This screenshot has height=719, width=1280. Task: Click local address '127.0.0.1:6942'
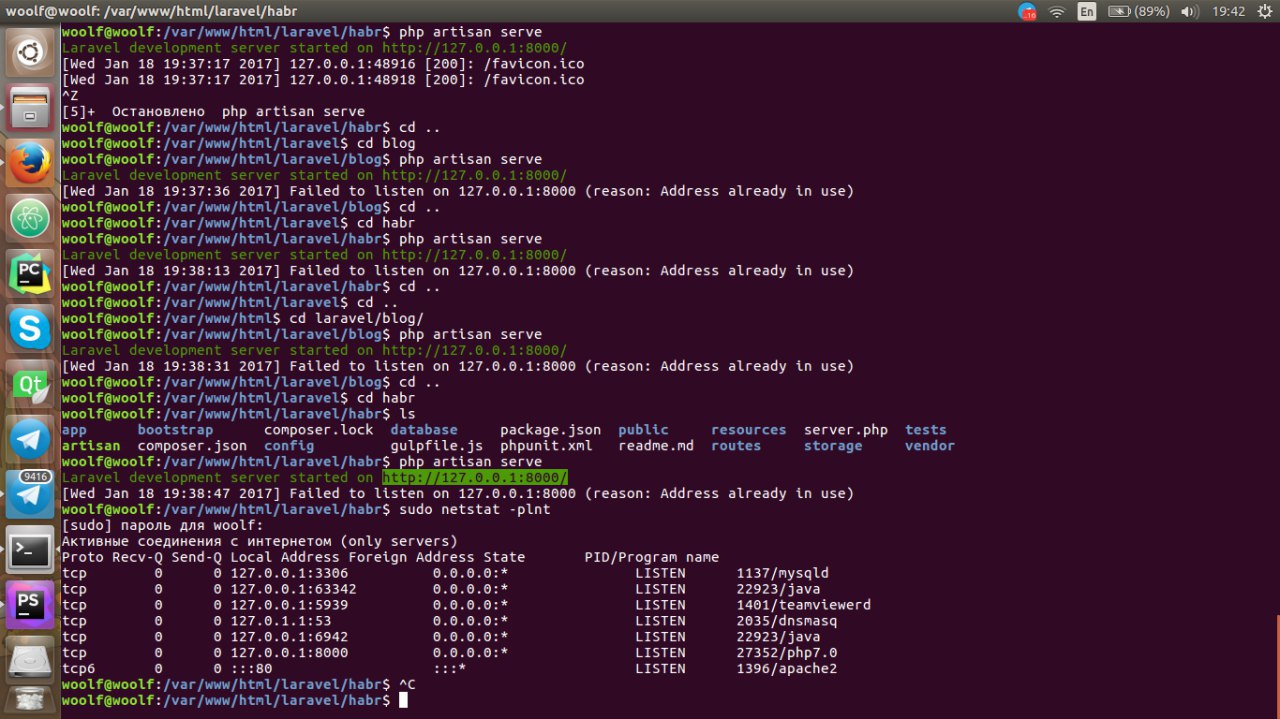[289, 636]
